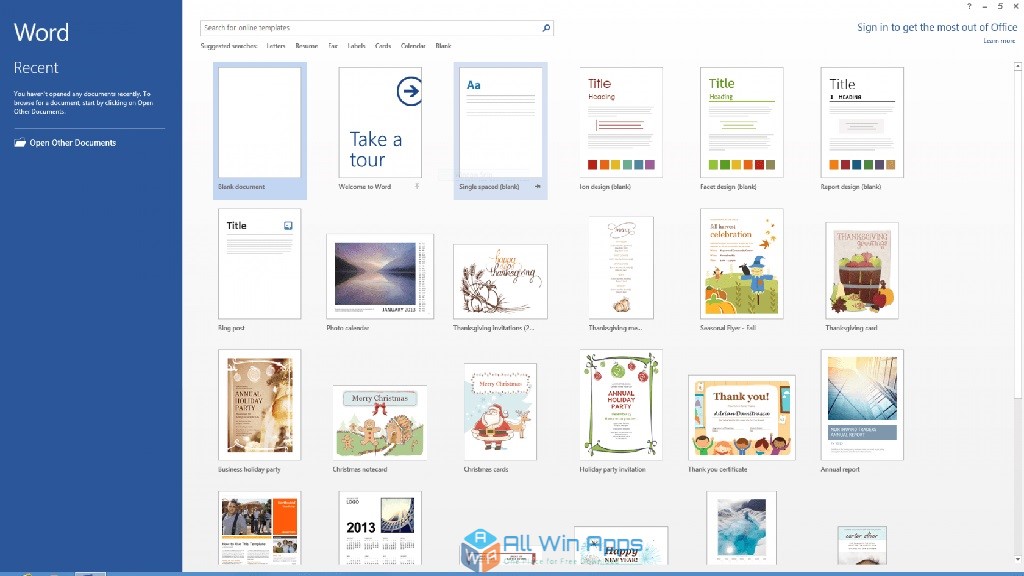Open Word Help with the question mark
This screenshot has width=1024, height=576.
click(969, 7)
